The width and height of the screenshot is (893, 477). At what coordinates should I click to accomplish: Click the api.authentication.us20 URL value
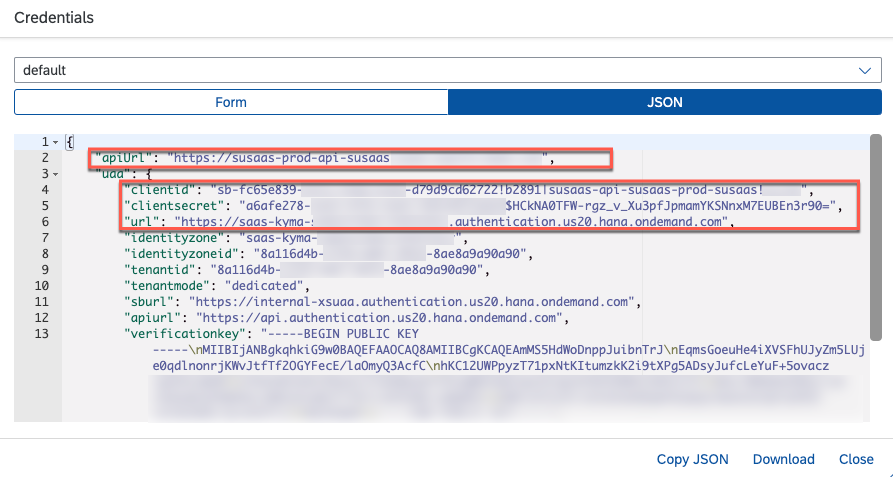tap(379, 317)
